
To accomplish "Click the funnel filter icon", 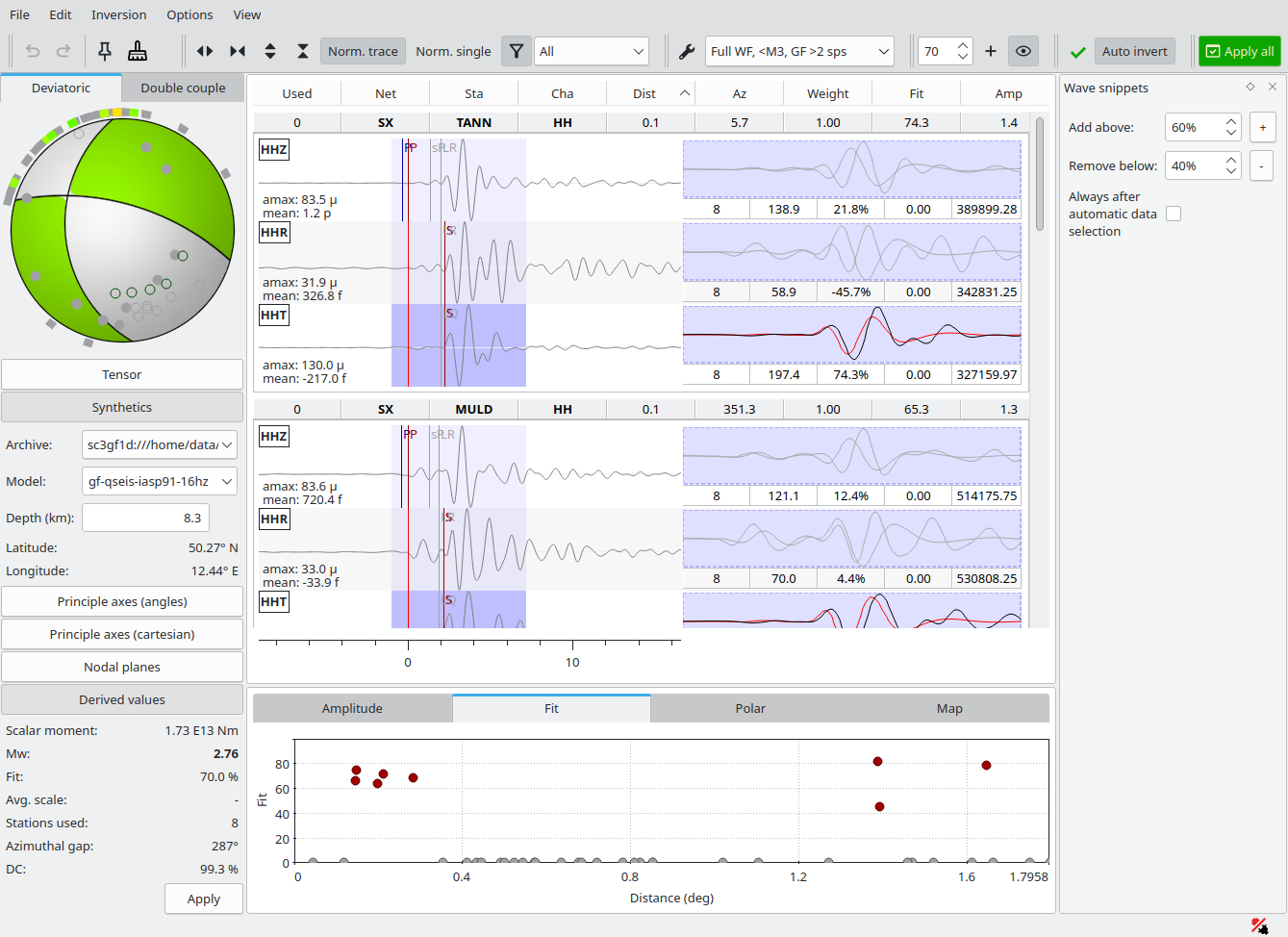I will (x=517, y=51).
